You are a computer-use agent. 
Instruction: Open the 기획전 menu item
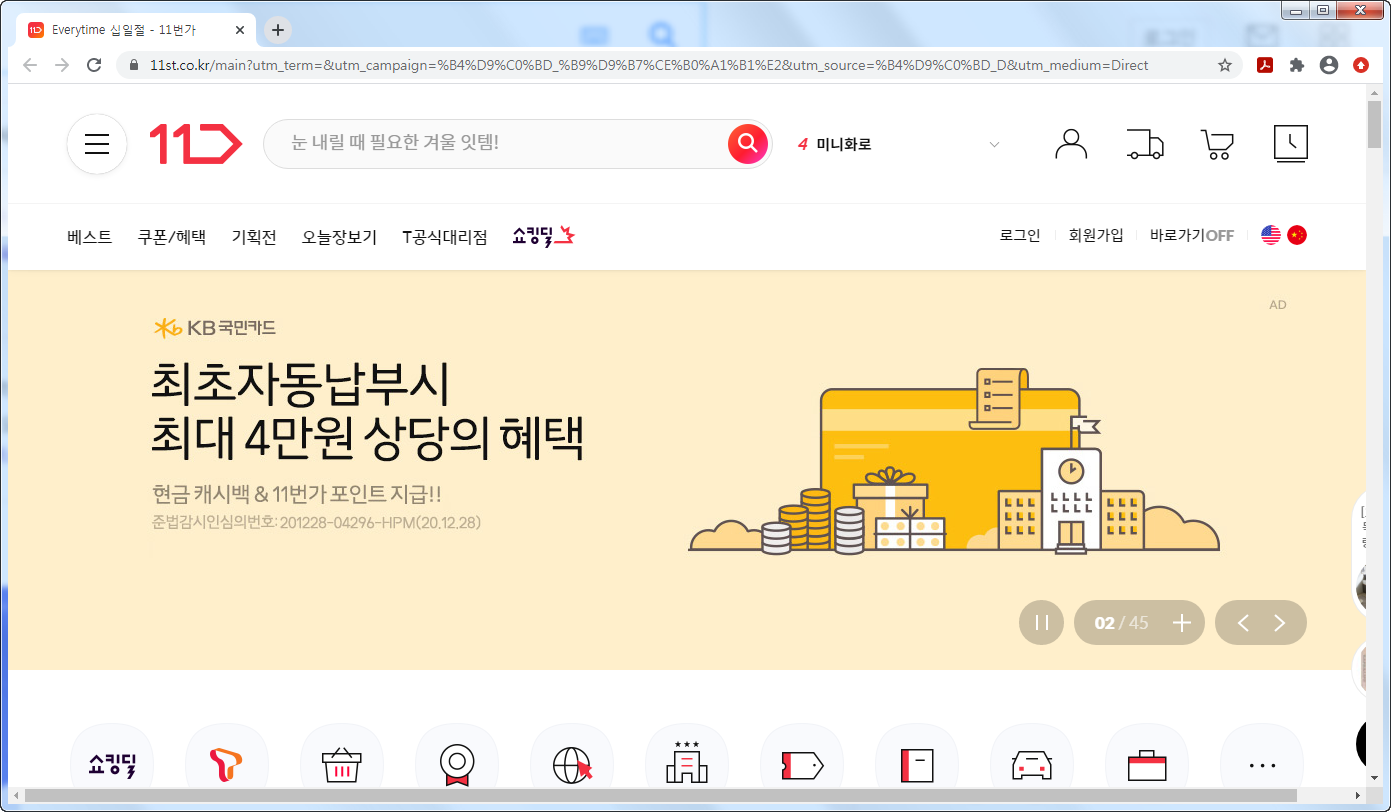(x=254, y=237)
